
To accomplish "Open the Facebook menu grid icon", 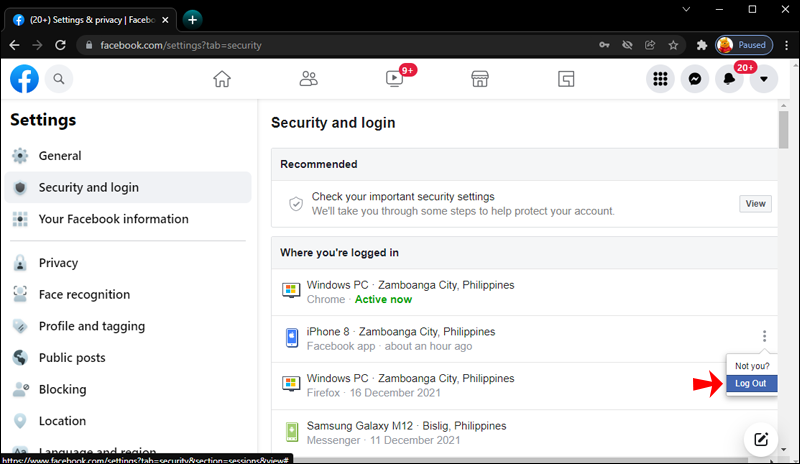I will coord(659,79).
